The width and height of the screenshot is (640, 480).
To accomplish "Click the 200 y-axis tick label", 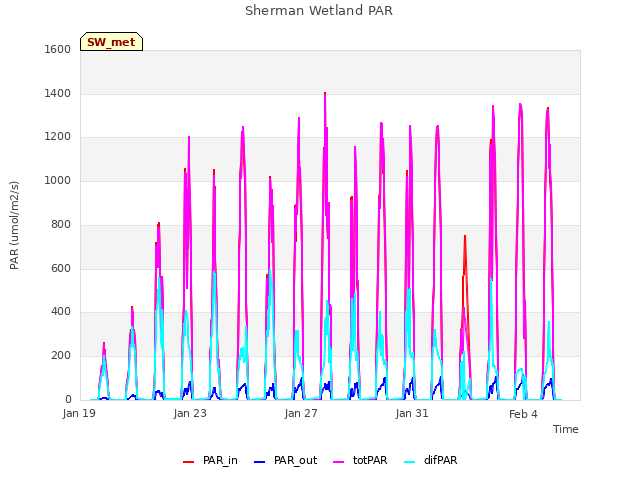I will (61, 356).
